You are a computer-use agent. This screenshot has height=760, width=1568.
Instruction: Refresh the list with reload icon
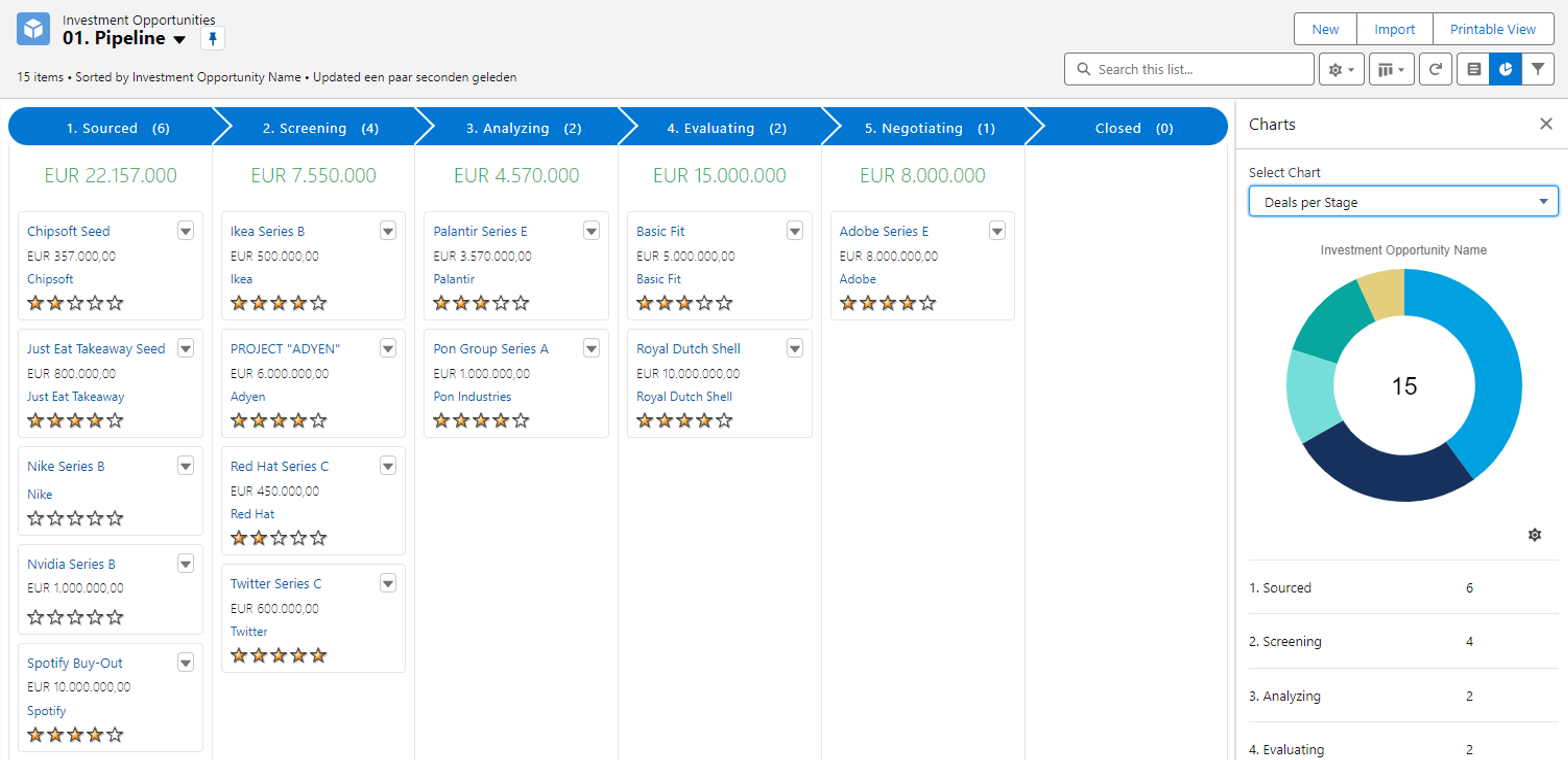click(x=1435, y=69)
